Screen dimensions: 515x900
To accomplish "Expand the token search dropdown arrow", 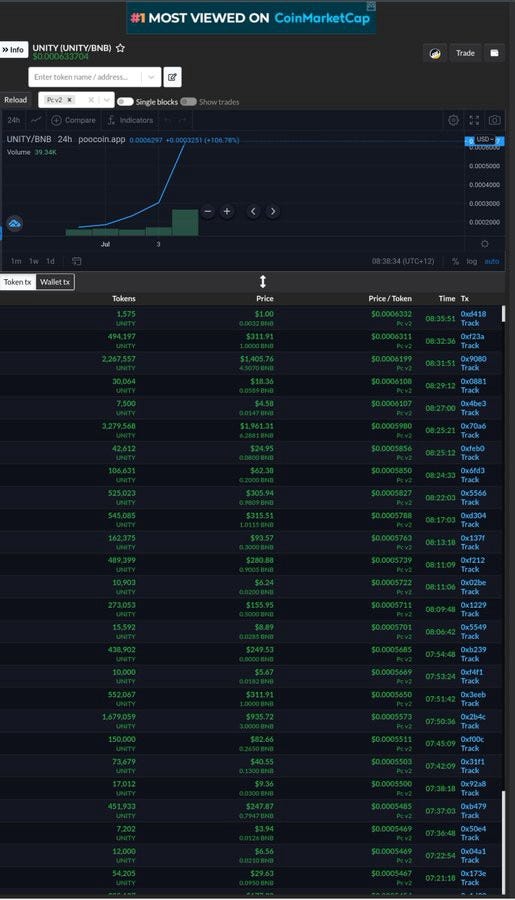I will 151,77.
